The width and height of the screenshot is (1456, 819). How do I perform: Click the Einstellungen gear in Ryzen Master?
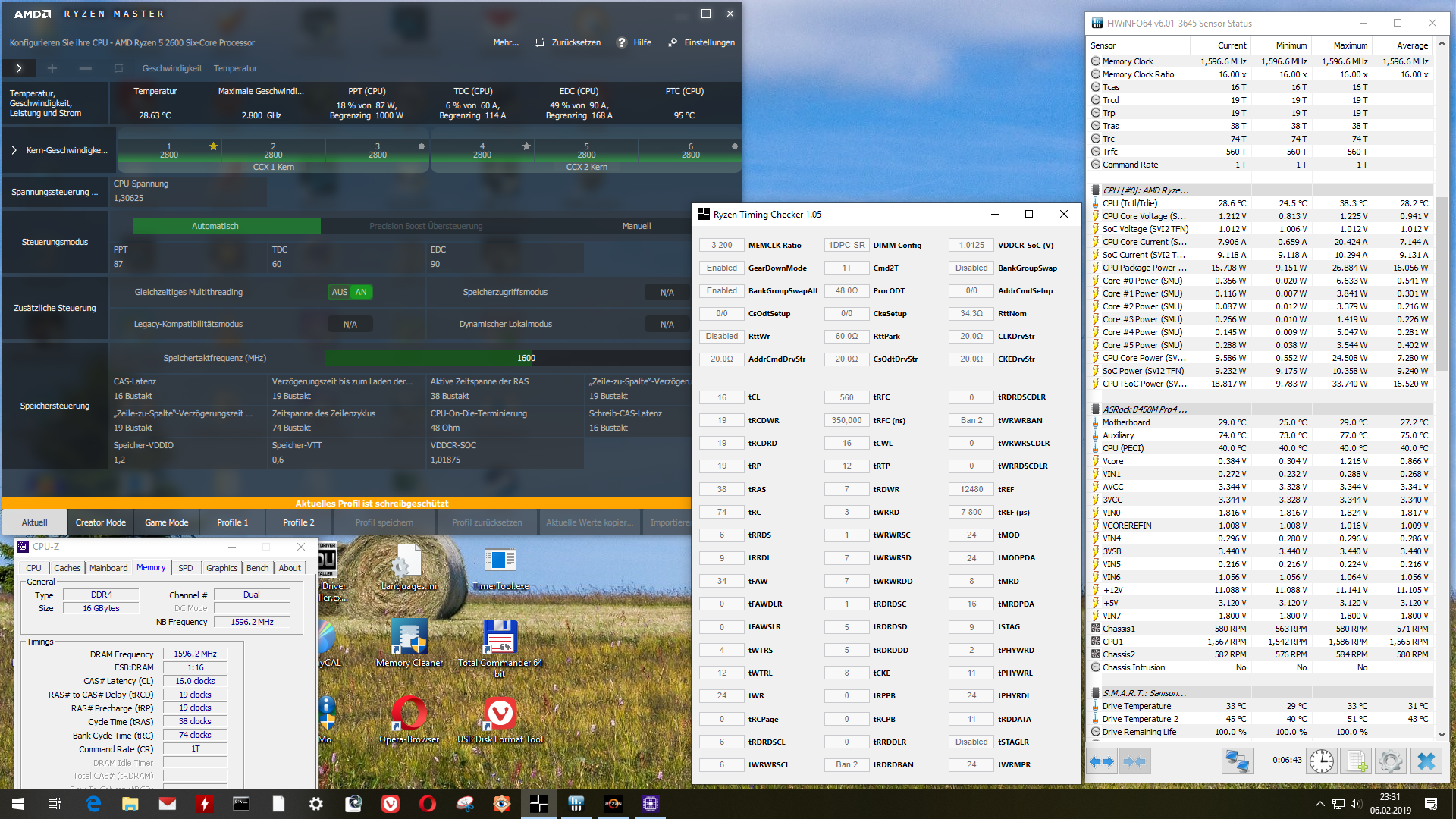673,42
